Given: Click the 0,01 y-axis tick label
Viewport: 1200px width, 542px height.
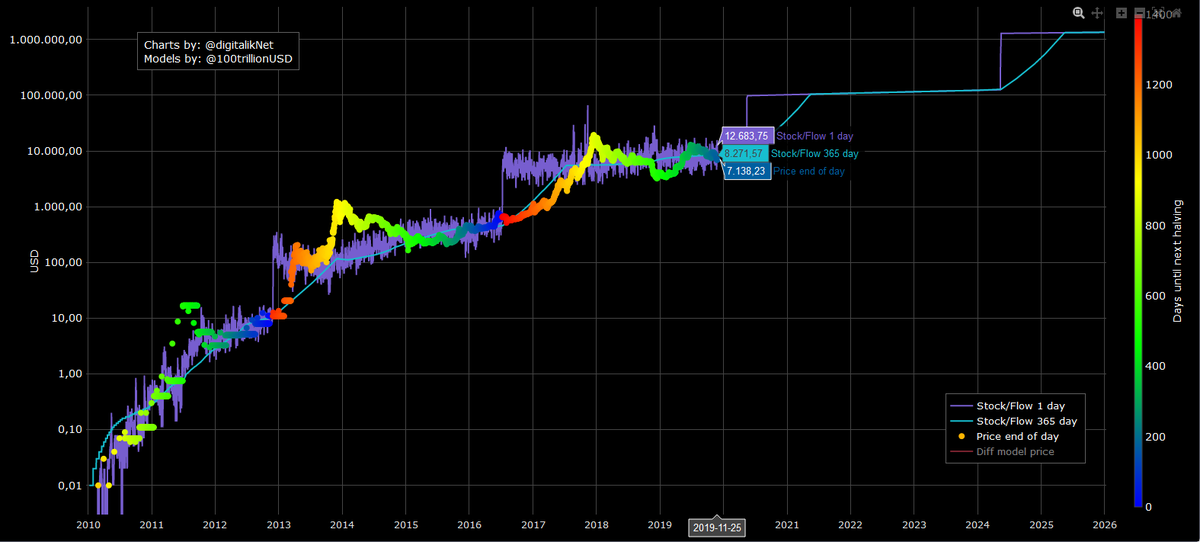Looking at the screenshot, I should point(68,485).
